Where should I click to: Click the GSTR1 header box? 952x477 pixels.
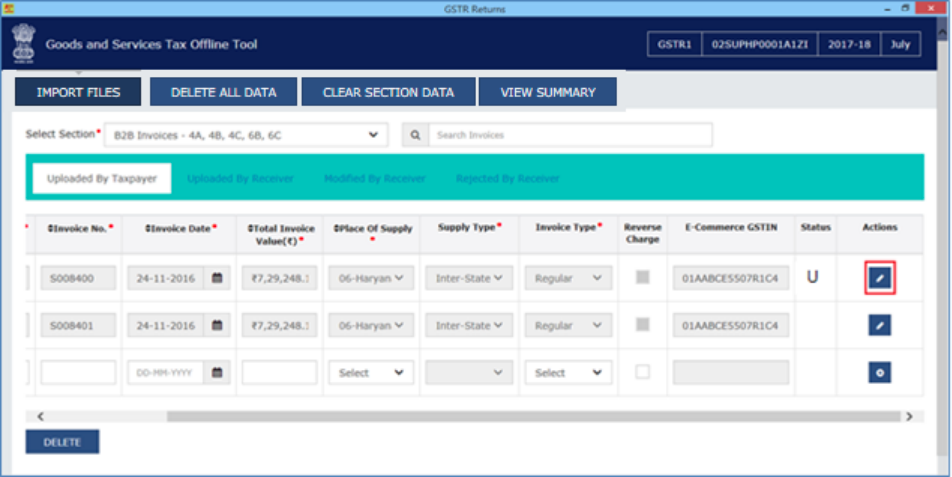coord(675,44)
